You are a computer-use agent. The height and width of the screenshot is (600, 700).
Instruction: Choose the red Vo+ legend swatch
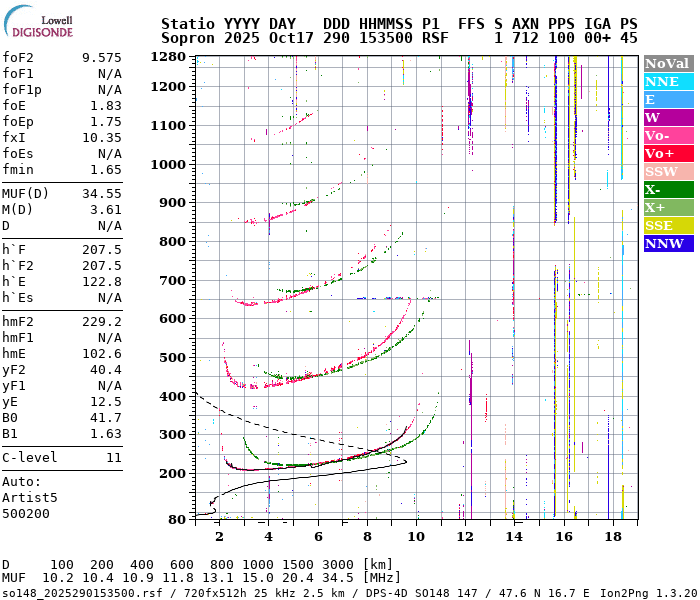(x=668, y=154)
